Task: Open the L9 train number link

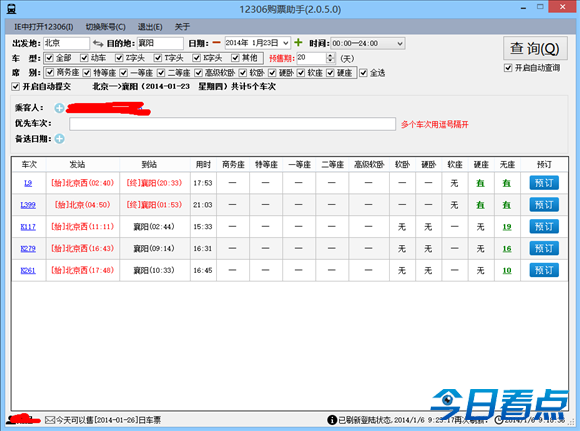Action: tap(28, 183)
